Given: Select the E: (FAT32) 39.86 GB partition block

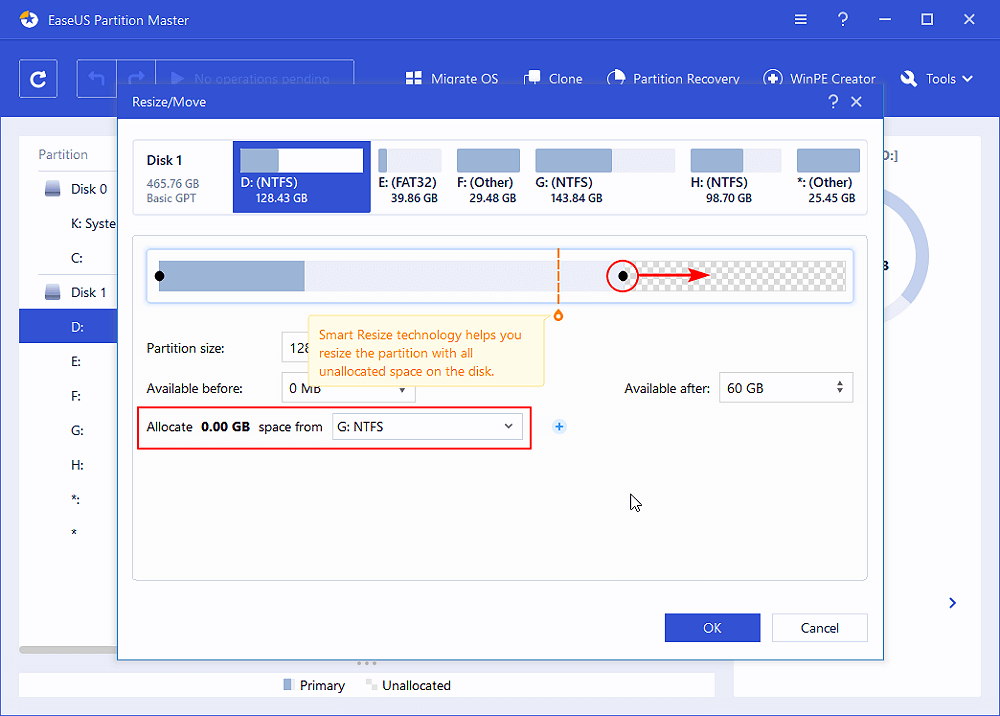Looking at the screenshot, I should coord(409,177).
